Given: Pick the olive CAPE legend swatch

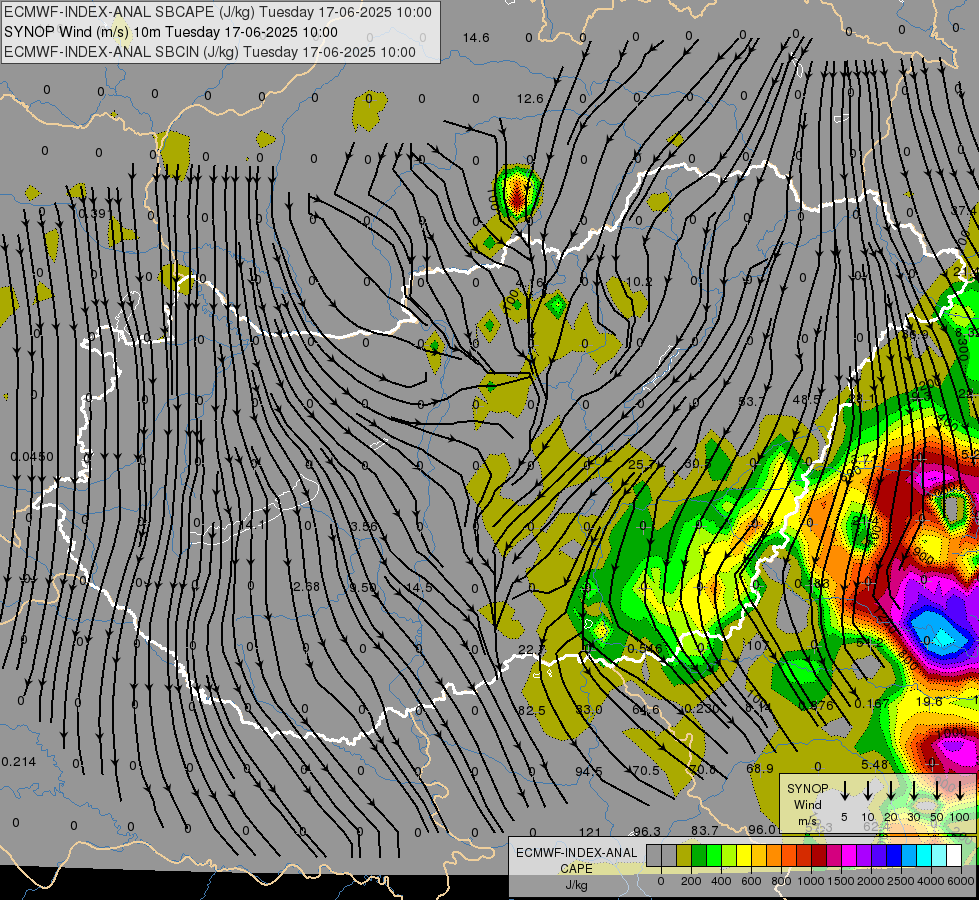Looking at the screenshot, I should pyautogui.click(x=684, y=855).
